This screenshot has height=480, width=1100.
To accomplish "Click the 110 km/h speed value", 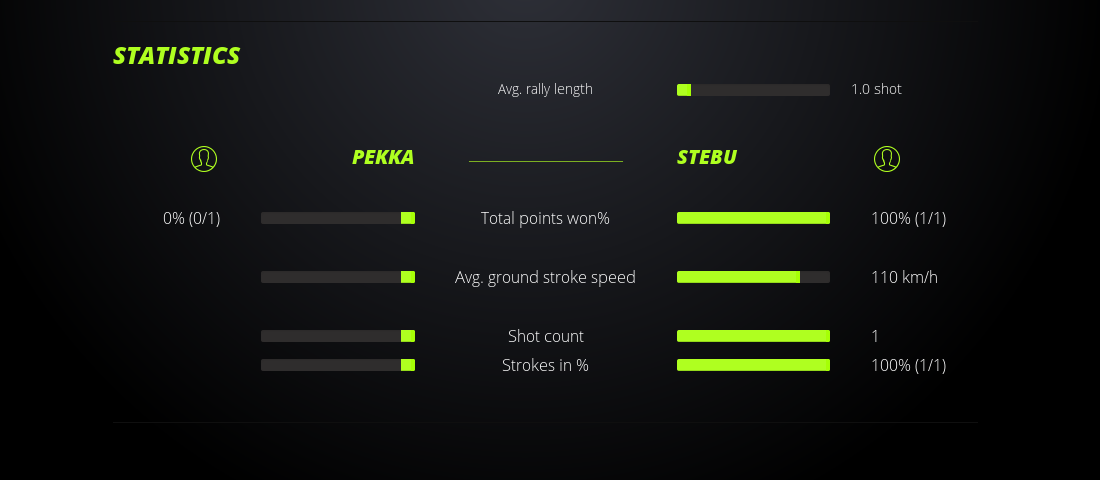I will click(x=904, y=277).
